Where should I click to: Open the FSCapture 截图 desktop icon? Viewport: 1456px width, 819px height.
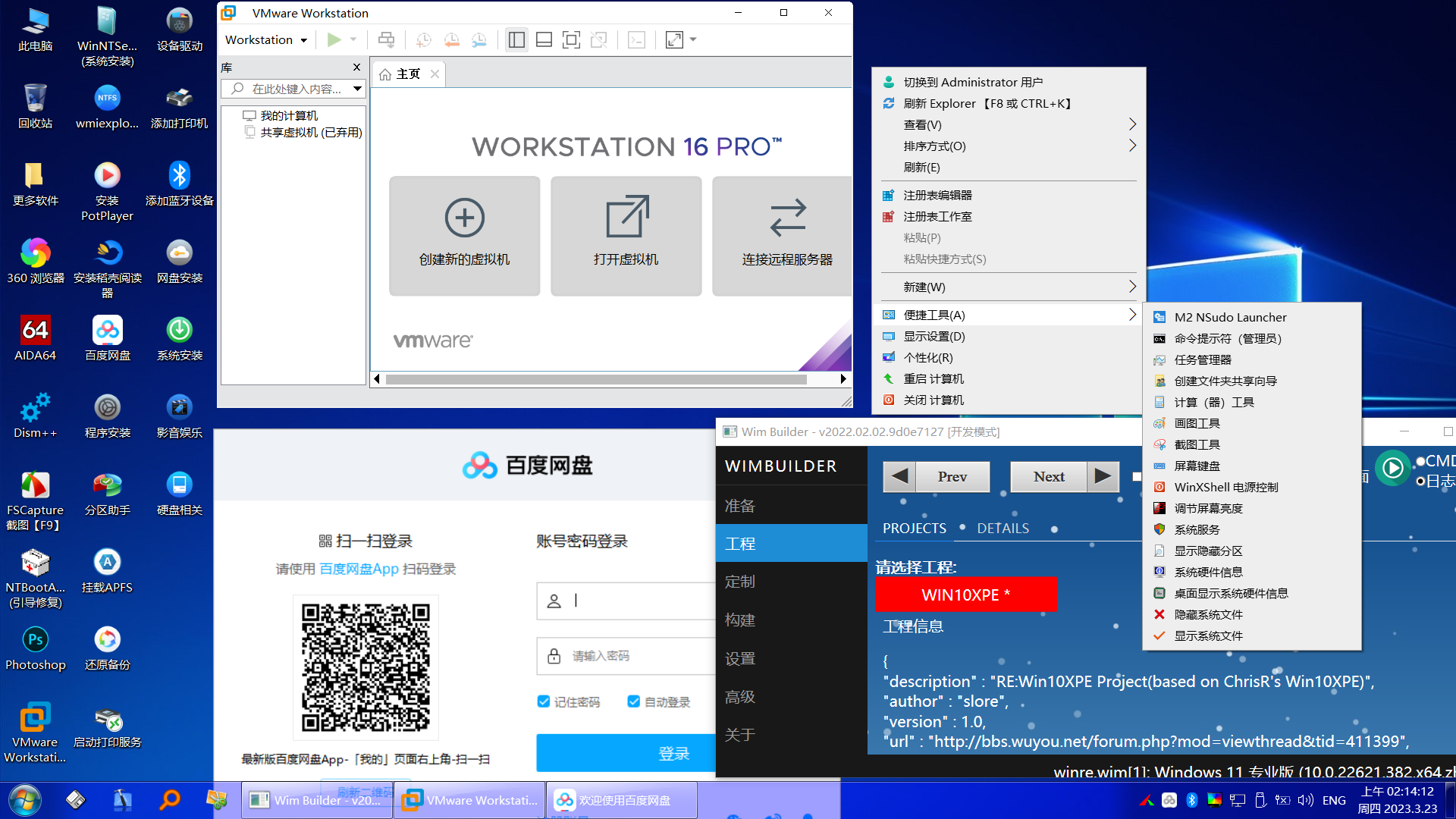35,500
